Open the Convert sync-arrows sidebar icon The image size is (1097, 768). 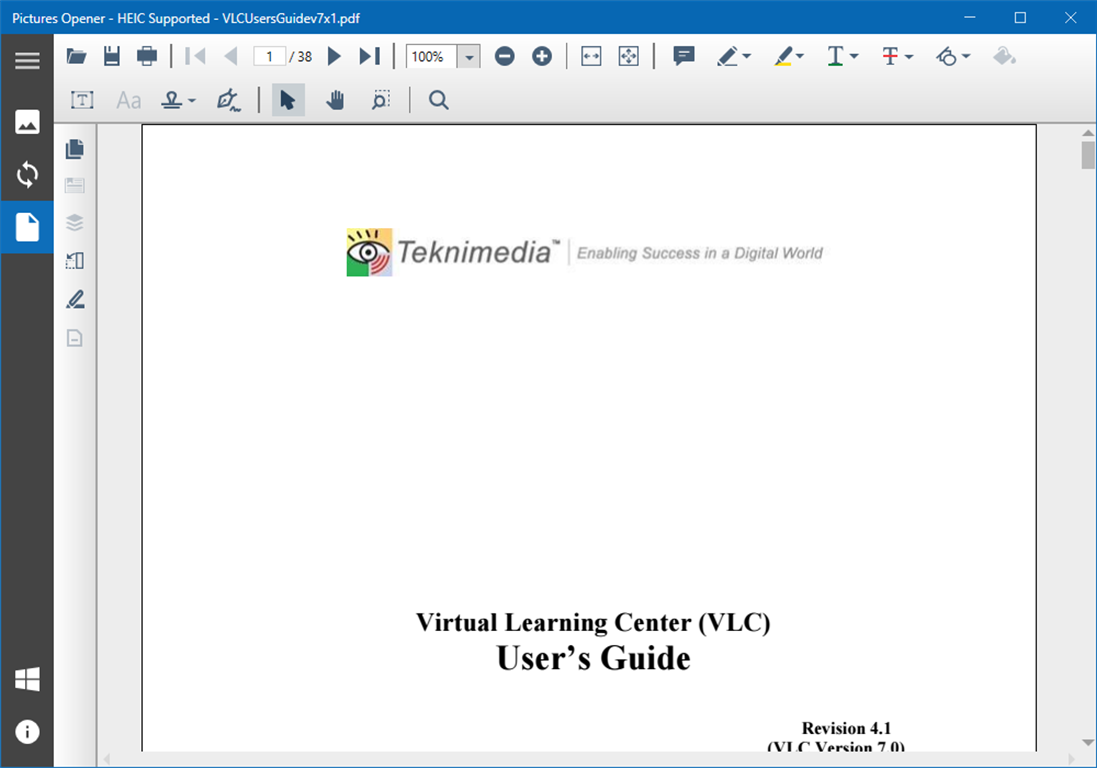[27, 174]
